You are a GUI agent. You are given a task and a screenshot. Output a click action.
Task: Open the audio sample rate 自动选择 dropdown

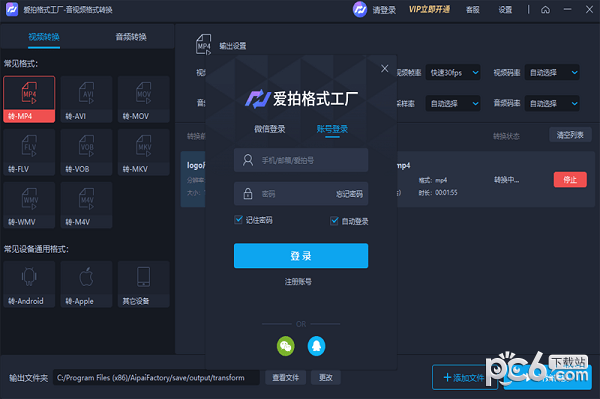coord(453,103)
